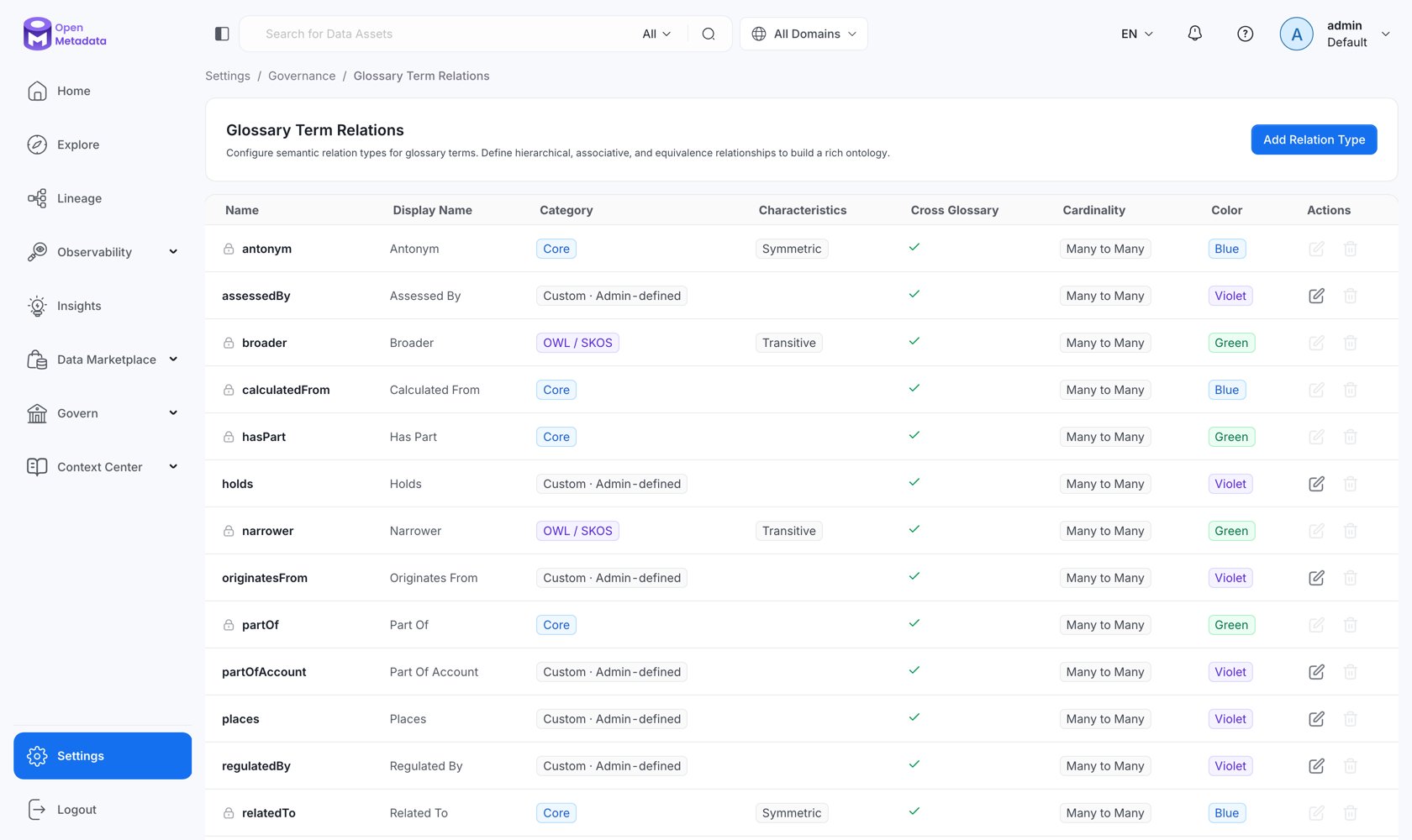Image resolution: width=1412 pixels, height=840 pixels.
Task: Click the Lineage nodes icon
Action: (37, 198)
